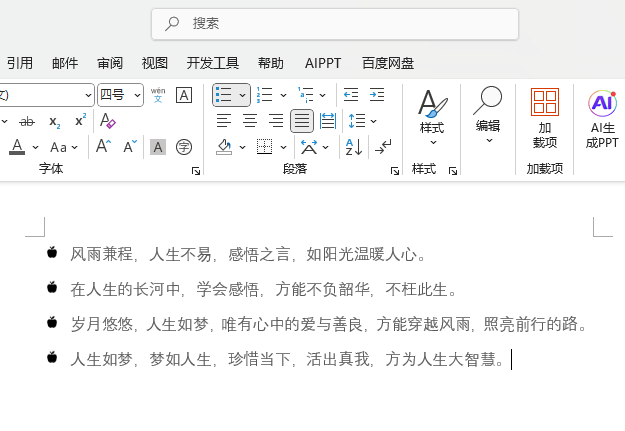Decrease paragraph indent
The width and height of the screenshot is (625, 431).
point(351,95)
